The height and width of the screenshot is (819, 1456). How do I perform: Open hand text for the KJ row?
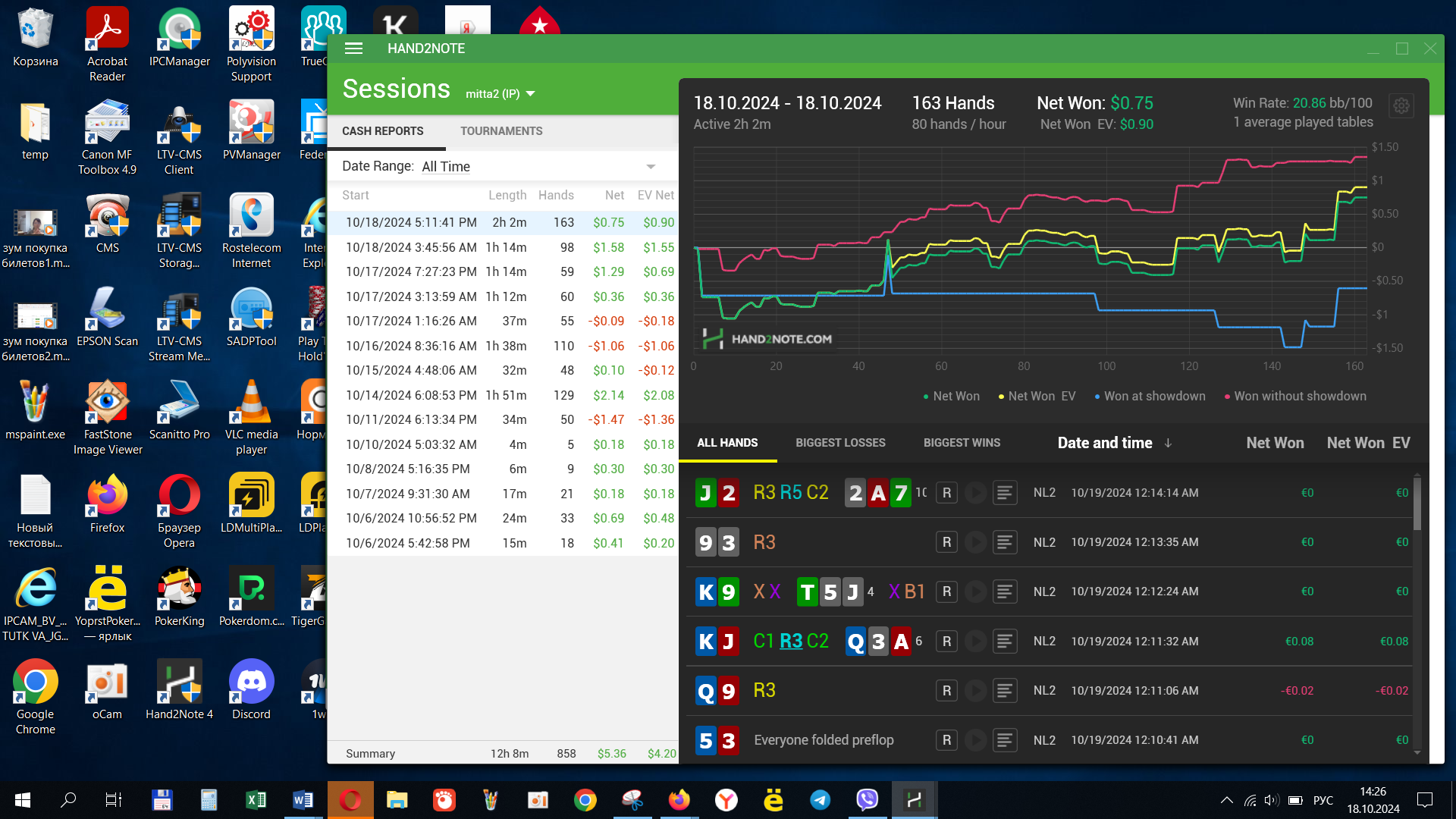click(x=1005, y=642)
